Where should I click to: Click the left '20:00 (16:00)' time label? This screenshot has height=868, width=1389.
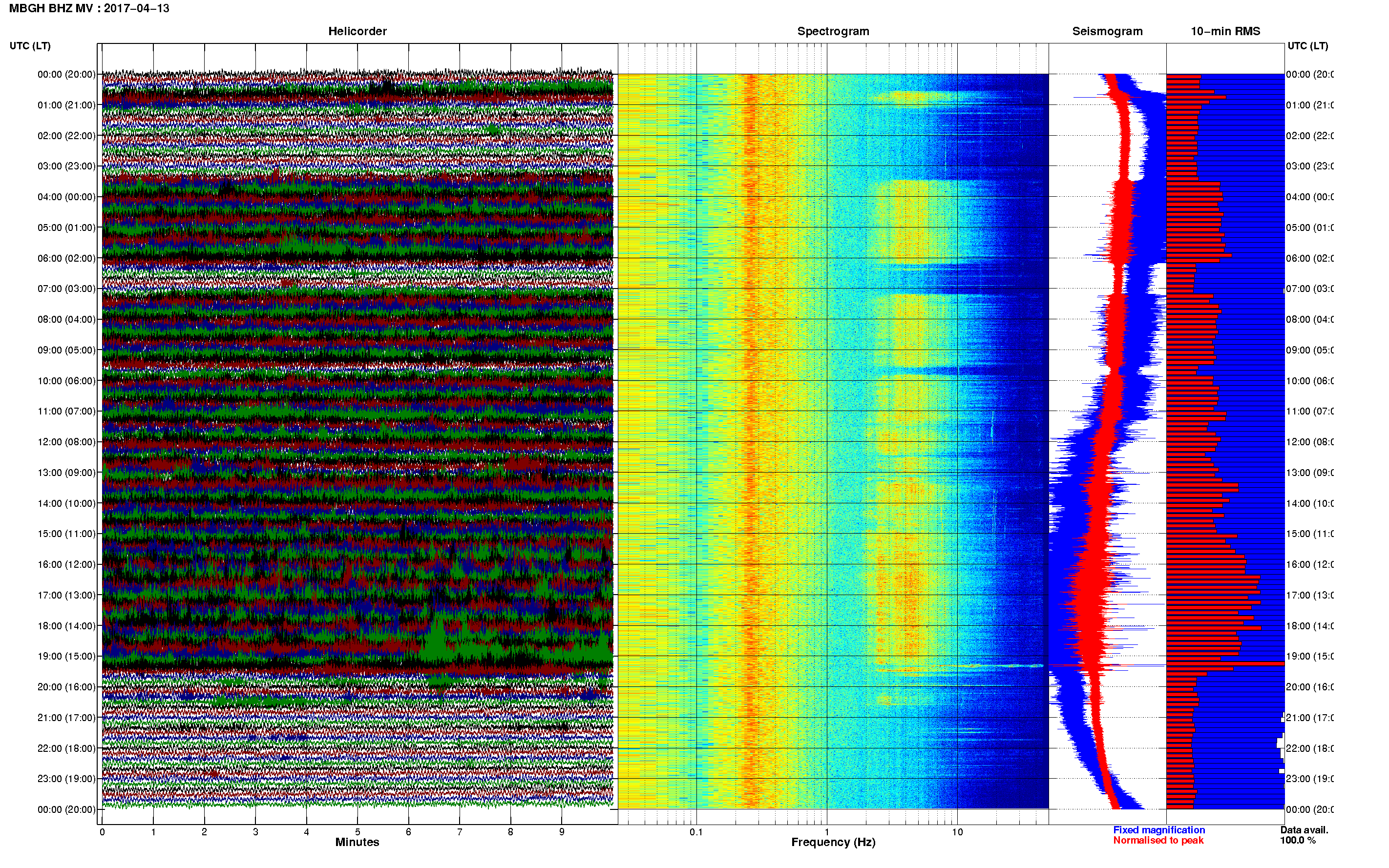[66, 687]
